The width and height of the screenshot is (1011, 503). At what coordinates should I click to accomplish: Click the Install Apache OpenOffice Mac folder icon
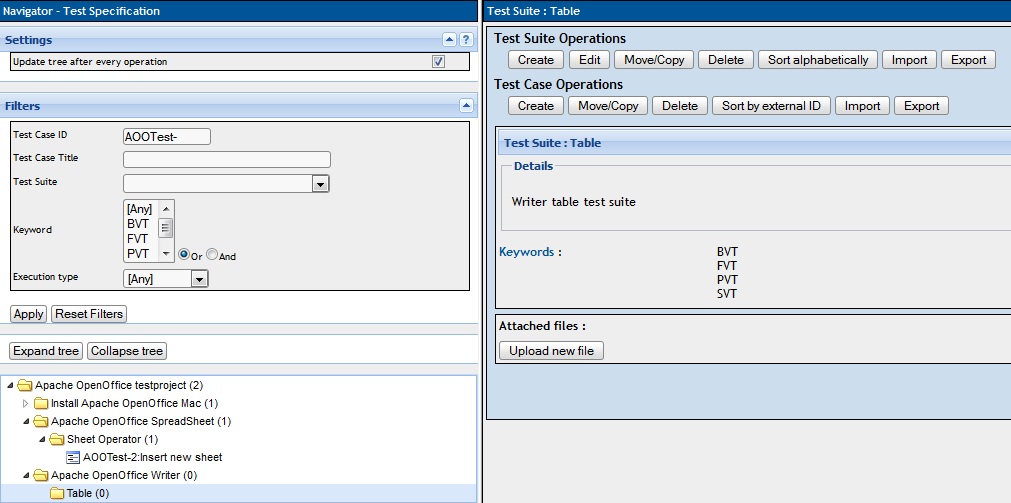[41, 404]
